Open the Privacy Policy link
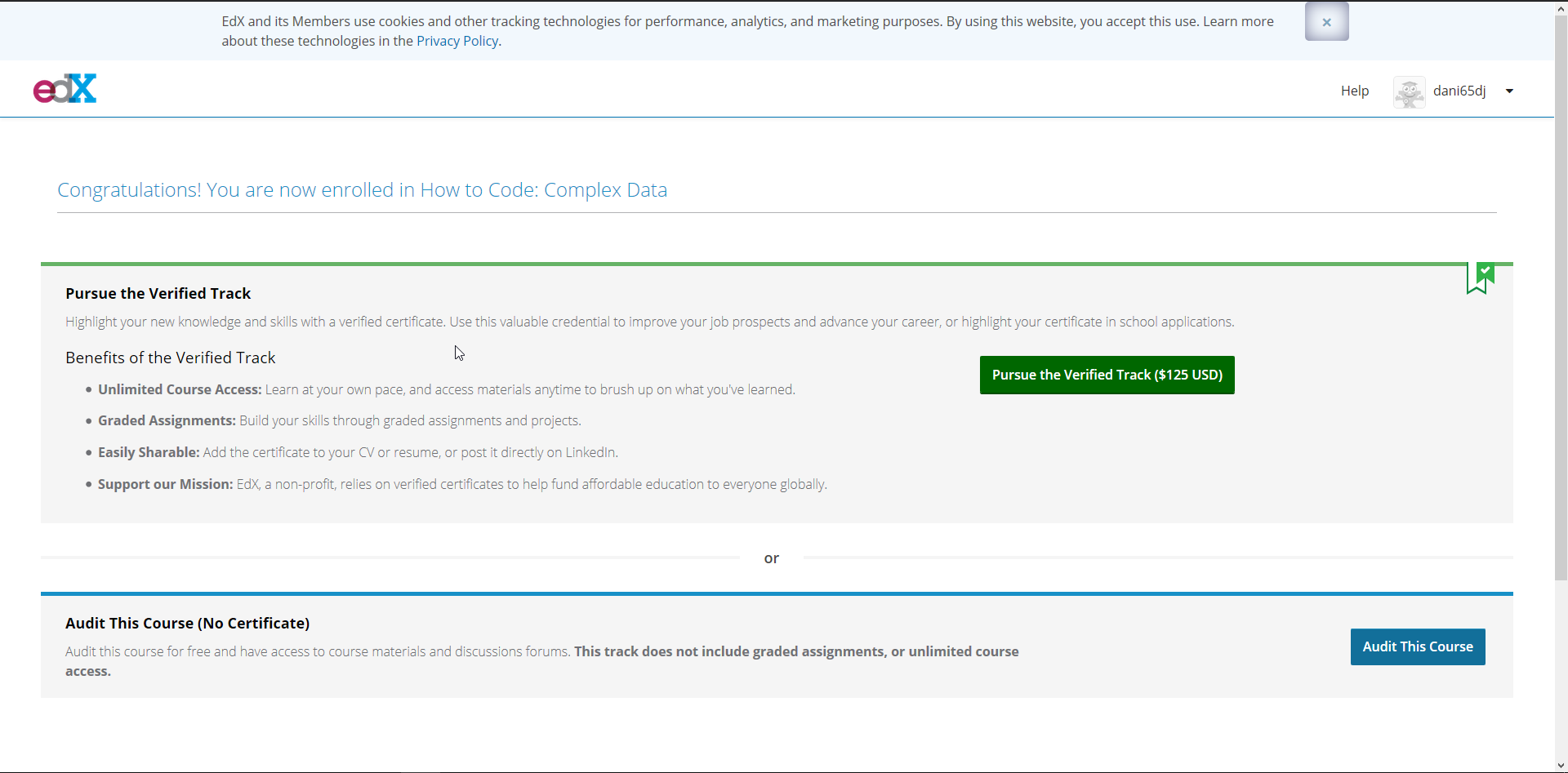The width and height of the screenshot is (1568, 773). 457,41
